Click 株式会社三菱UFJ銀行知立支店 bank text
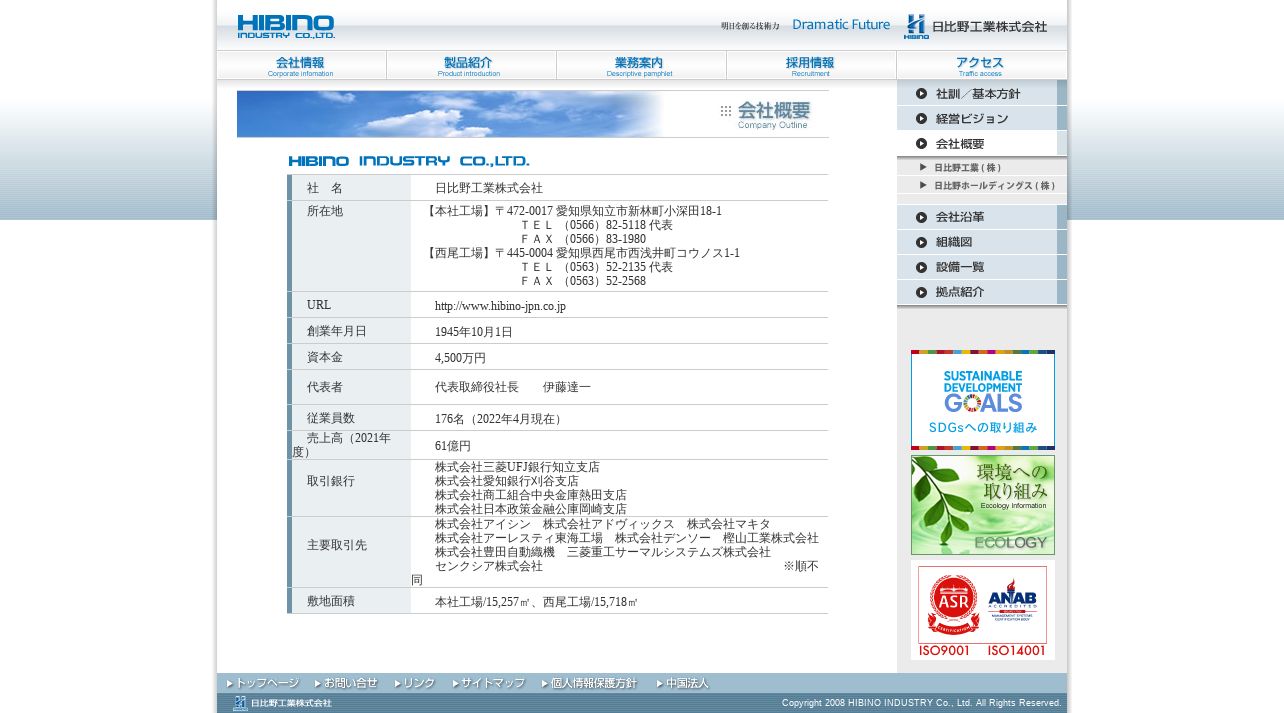 point(517,467)
